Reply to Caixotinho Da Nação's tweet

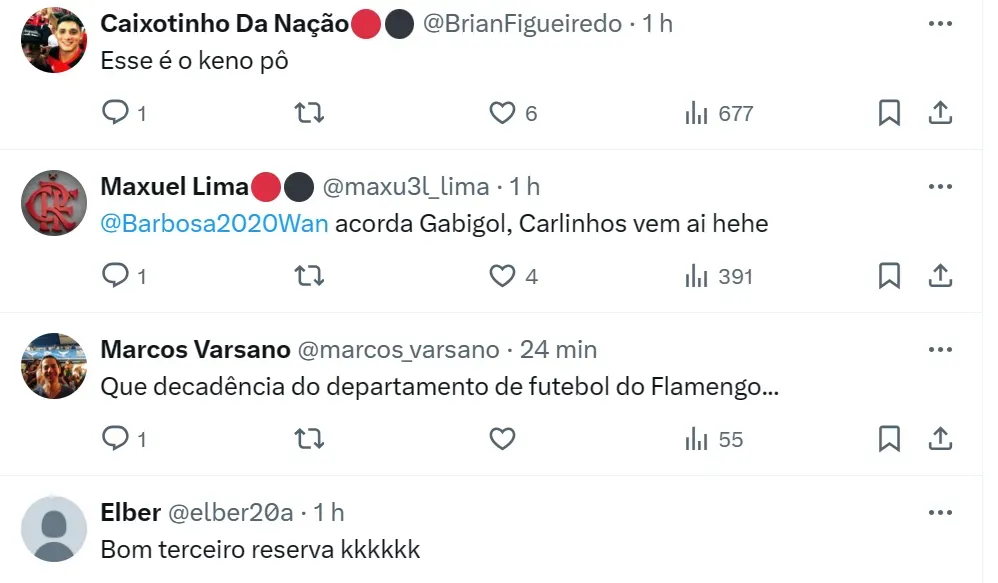(x=116, y=113)
